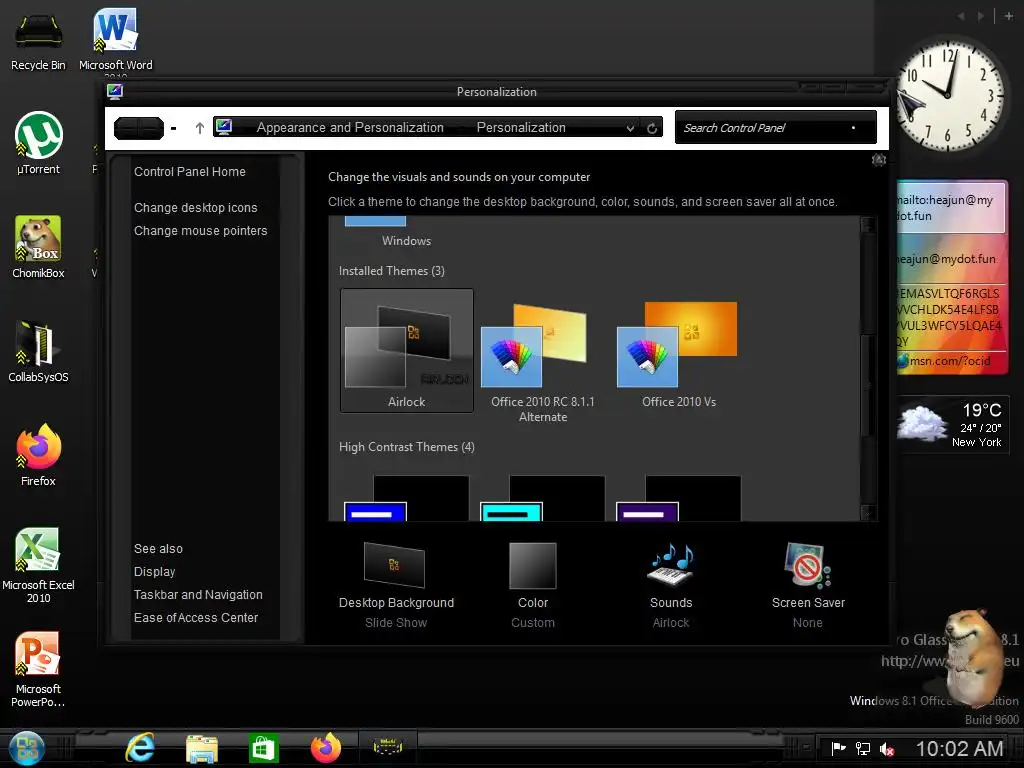Open Firefox from the taskbar
1024x768 pixels.
(326, 748)
